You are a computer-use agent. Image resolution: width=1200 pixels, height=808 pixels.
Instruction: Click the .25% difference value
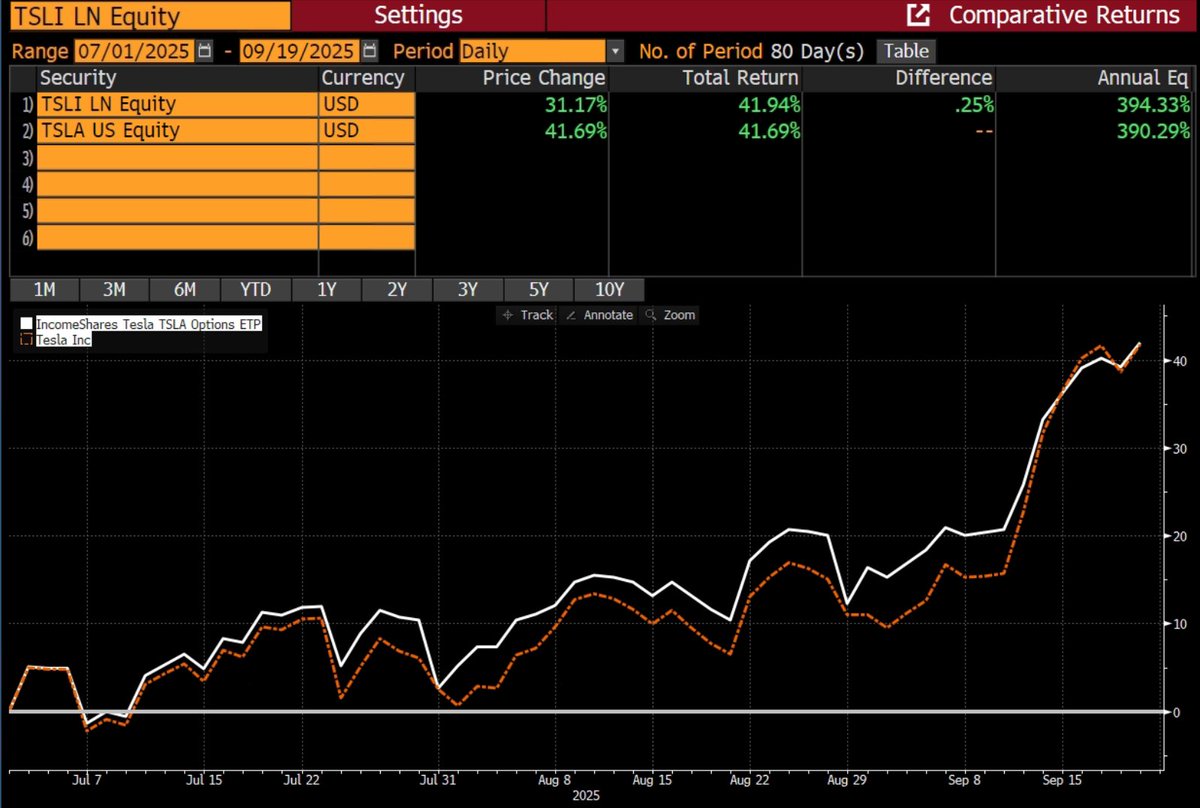click(x=972, y=104)
